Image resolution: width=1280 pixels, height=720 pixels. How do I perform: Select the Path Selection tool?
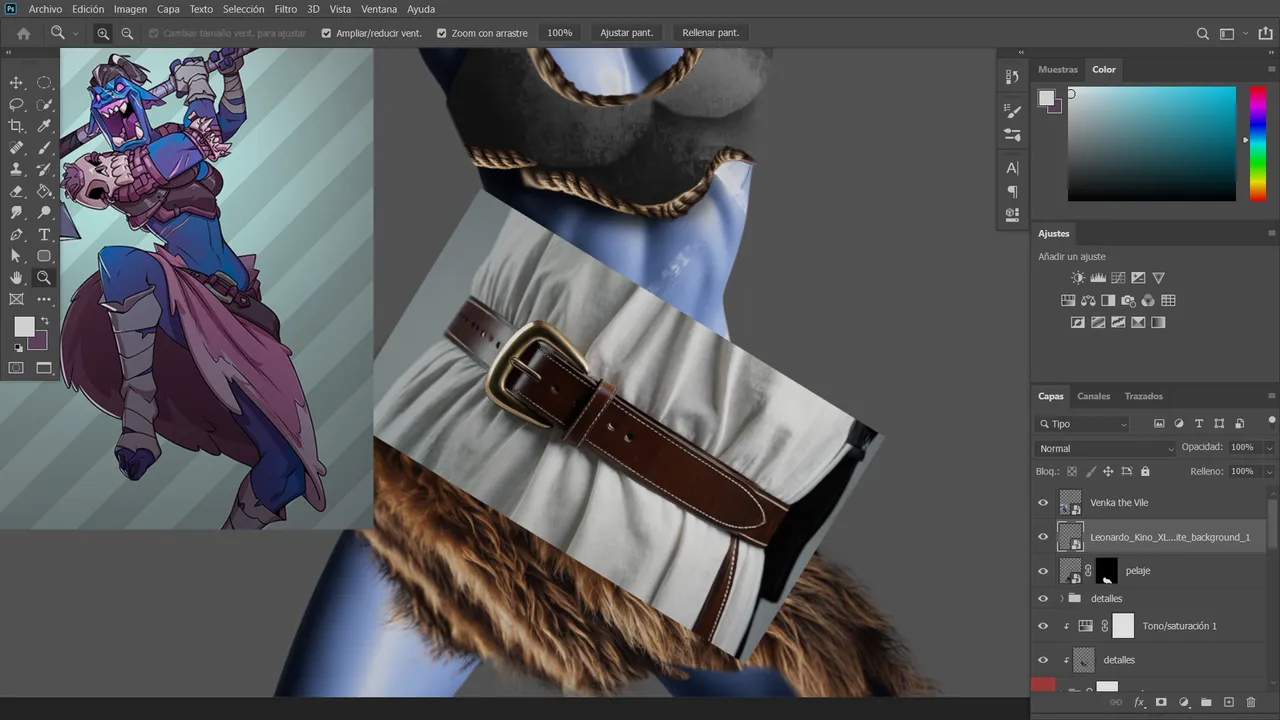[16, 256]
